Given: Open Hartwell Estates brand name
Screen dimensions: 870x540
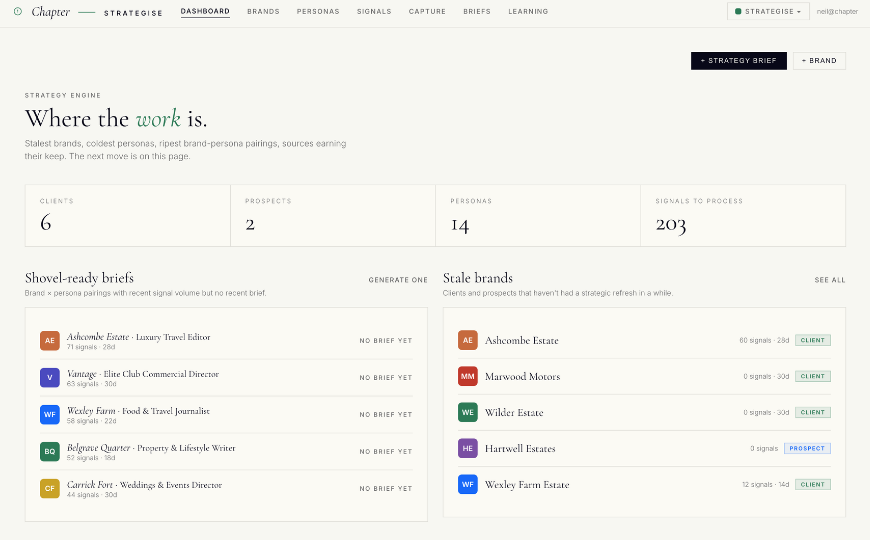Looking at the screenshot, I should (x=520, y=448).
